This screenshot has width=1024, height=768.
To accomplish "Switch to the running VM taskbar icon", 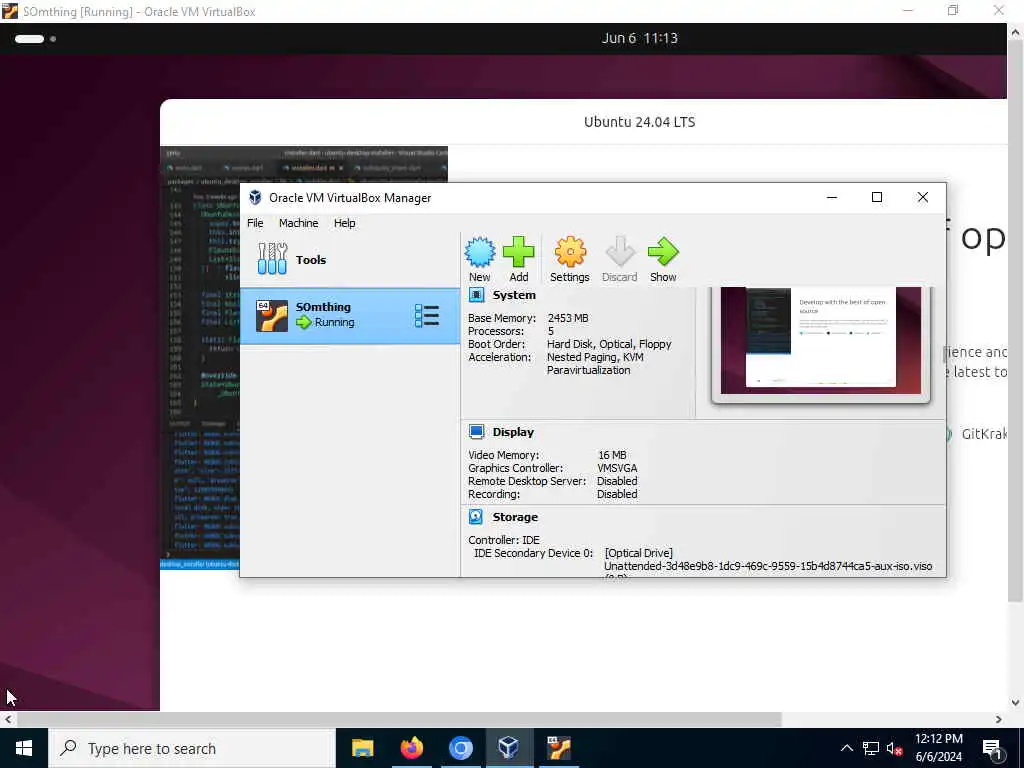I will tap(559, 748).
